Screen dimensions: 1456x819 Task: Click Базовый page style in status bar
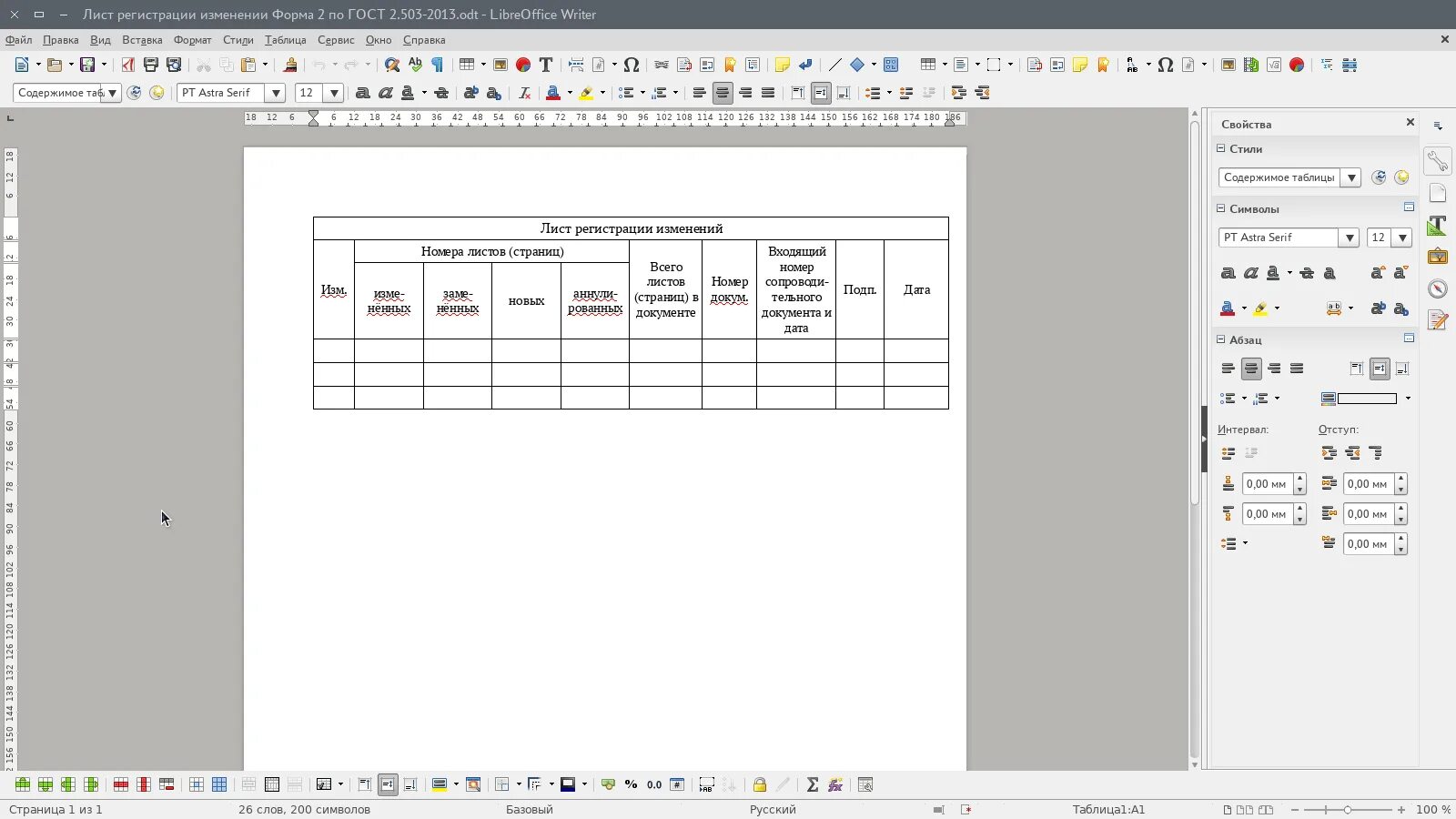coord(529,809)
